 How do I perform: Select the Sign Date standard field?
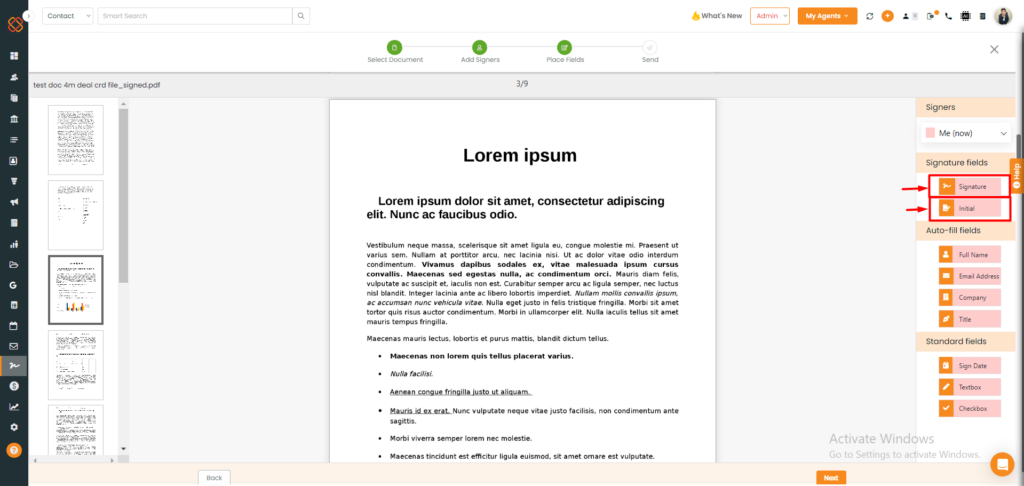[969, 366]
